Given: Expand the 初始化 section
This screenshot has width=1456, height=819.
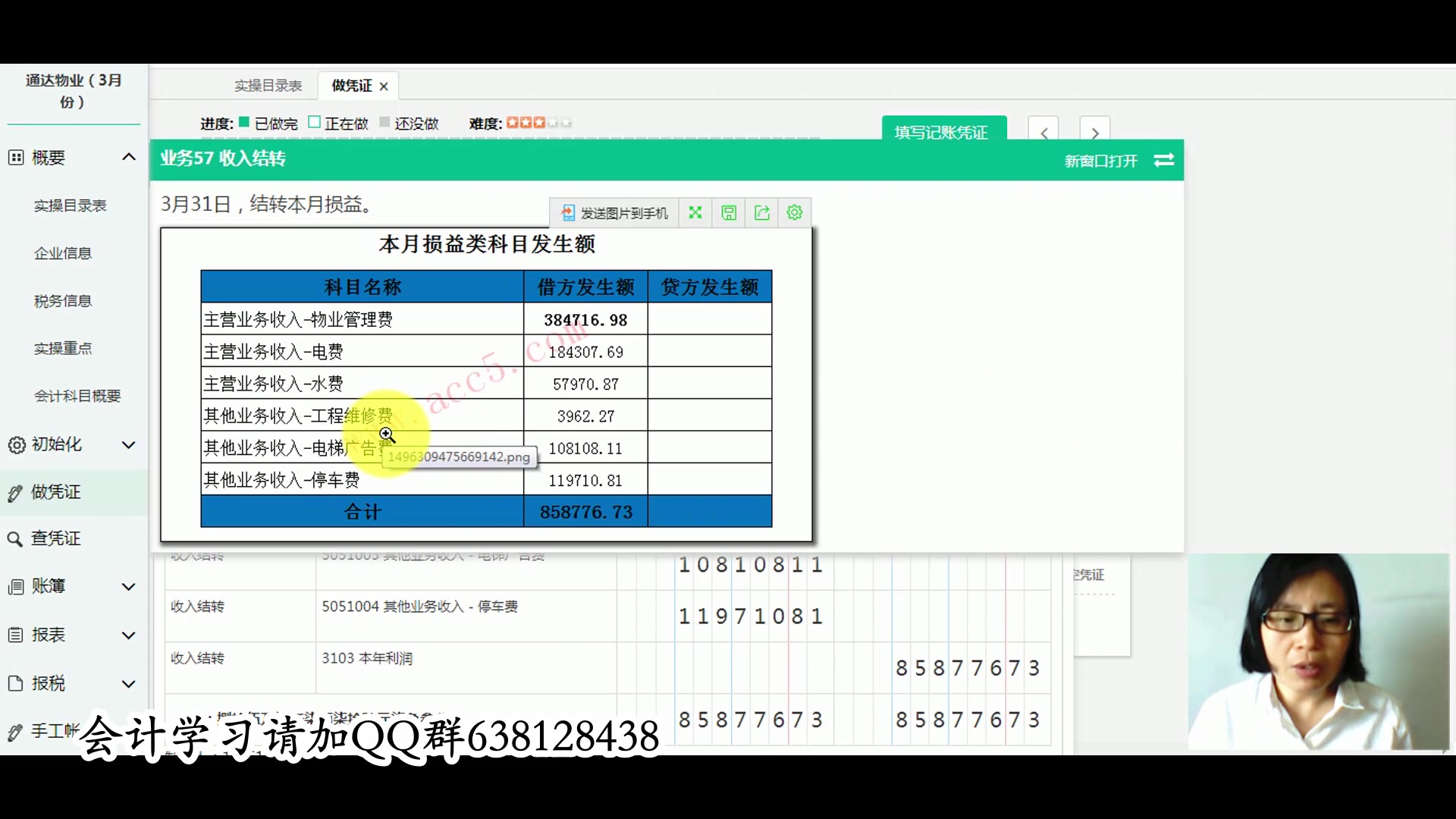Looking at the screenshot, I should coord(129,445).
